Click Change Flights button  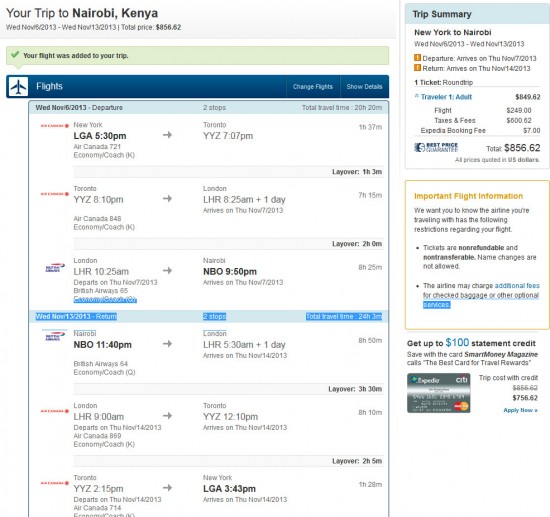click(x=313, y=87)
